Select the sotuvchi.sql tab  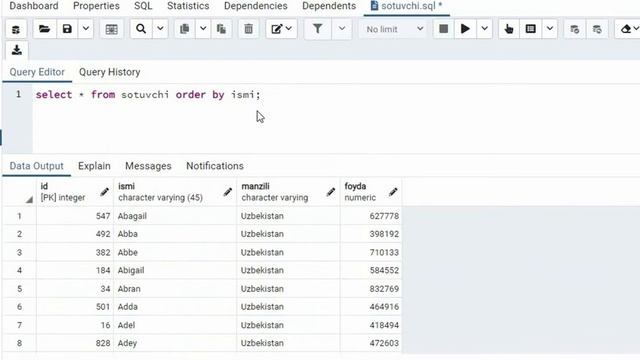click(x=407, y=6)
